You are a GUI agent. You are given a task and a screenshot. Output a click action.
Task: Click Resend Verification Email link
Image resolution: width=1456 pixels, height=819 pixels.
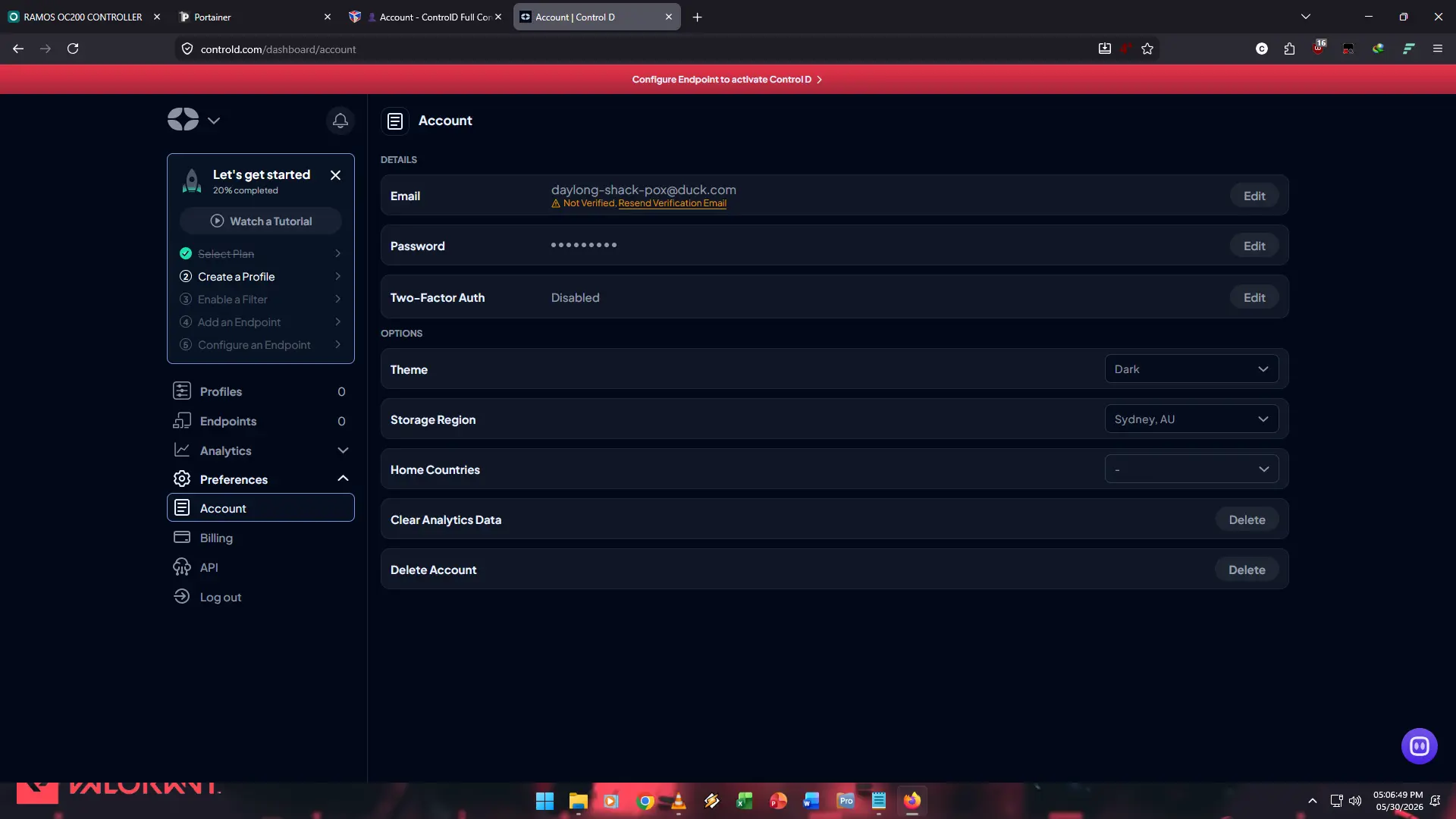[672, 203]
